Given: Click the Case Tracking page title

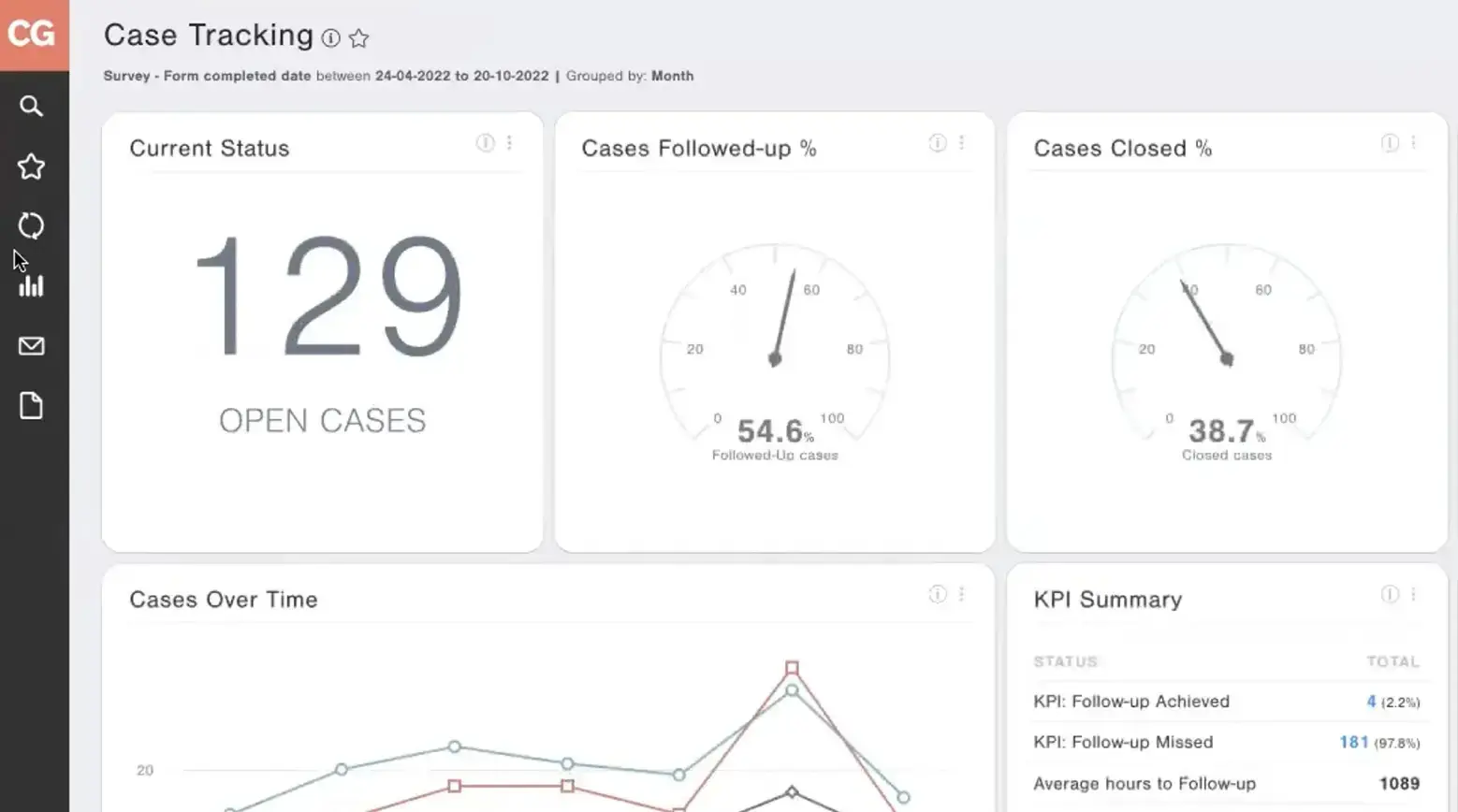Looking at the screenshot, I should tap(209, 35).
